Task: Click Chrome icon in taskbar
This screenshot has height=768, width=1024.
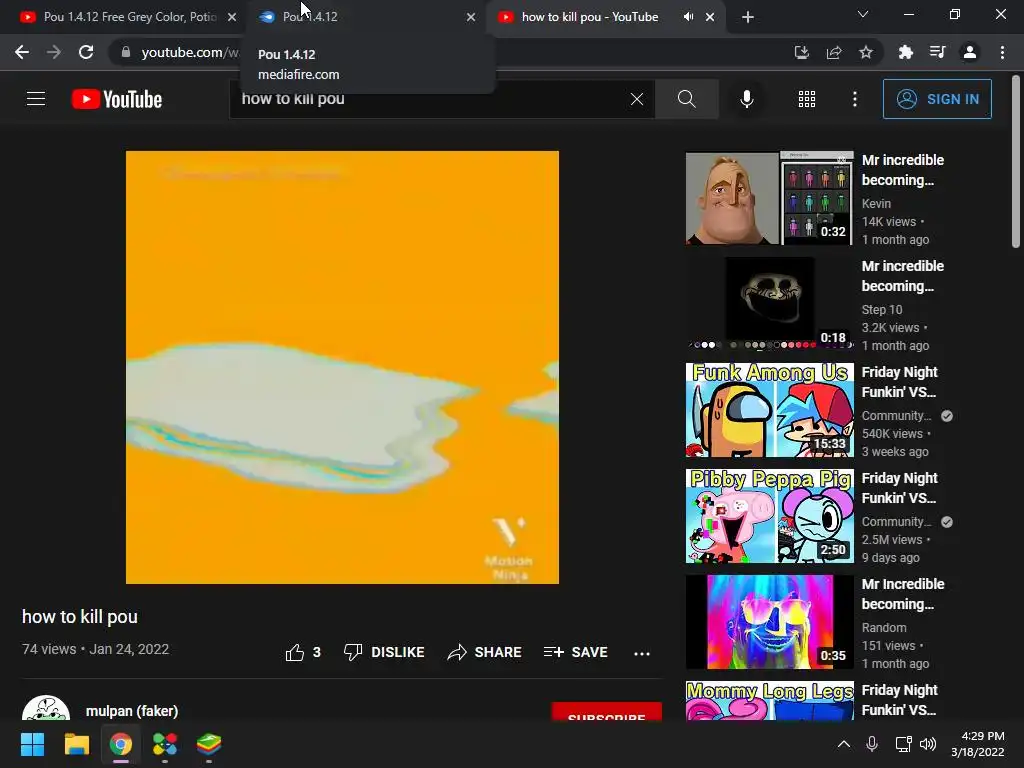Action: [121, 744]
